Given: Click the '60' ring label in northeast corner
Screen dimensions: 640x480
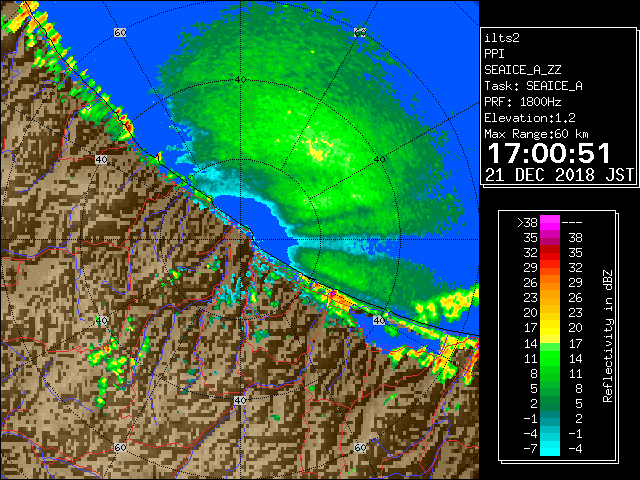Looking at the screenshot, I should pos(360,33).
